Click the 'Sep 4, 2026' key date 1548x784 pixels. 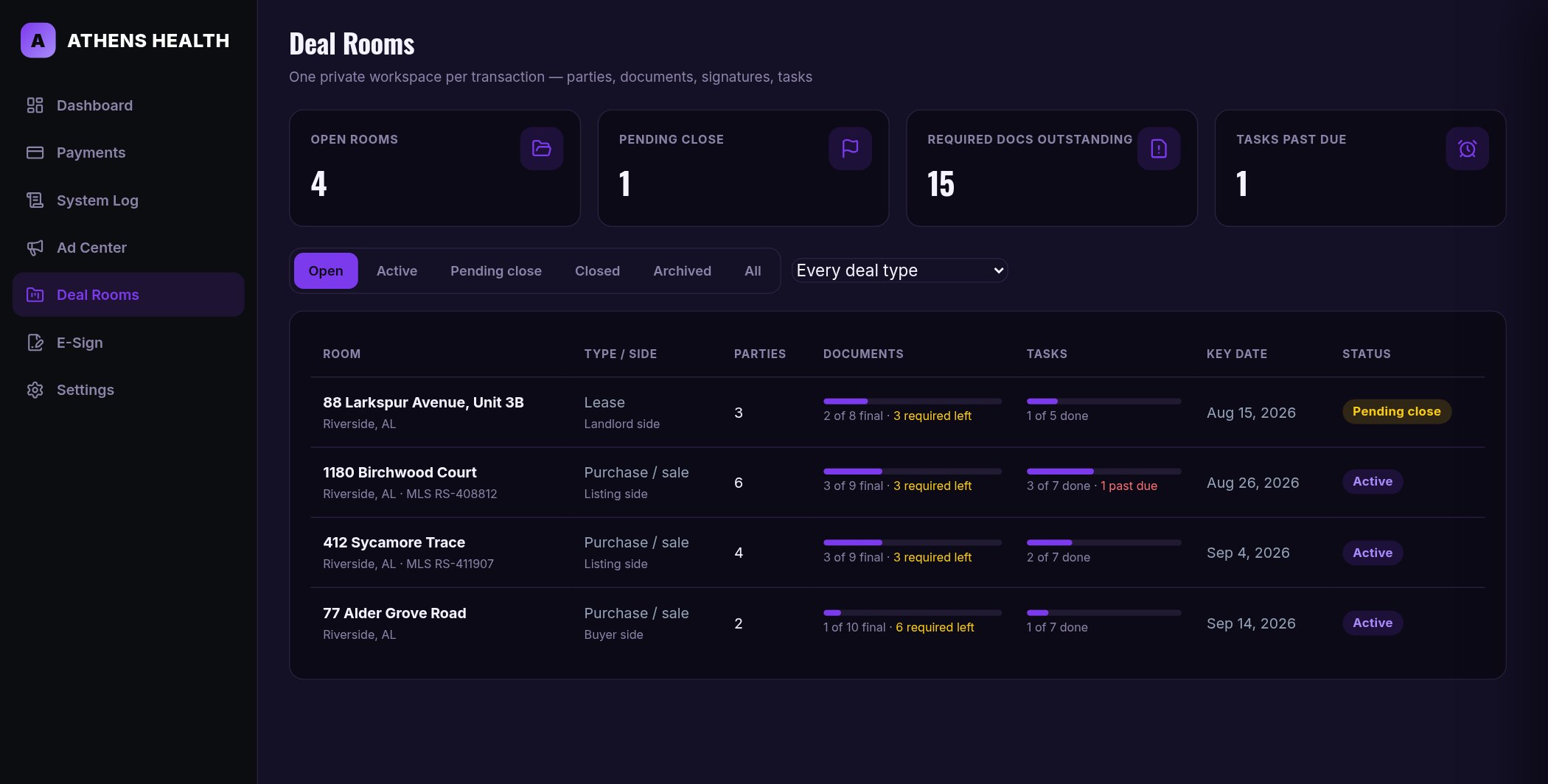pyautogui.click(x=1248, y=553)
